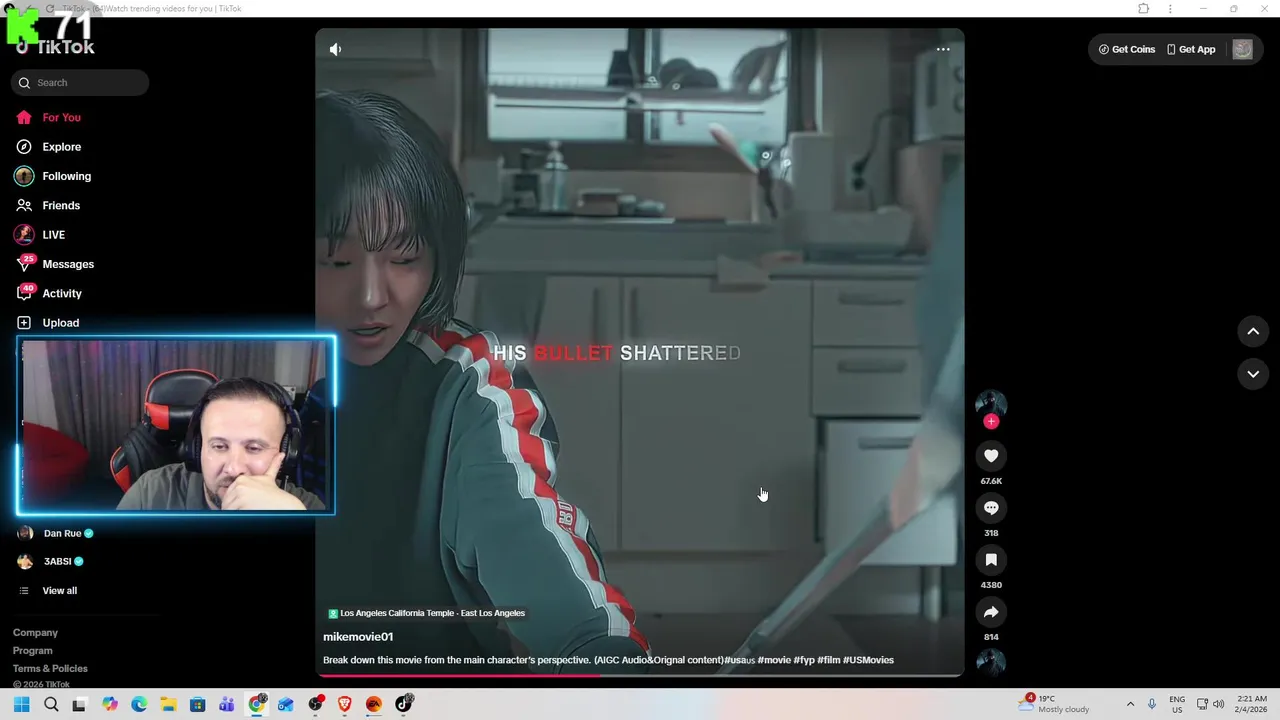This screenshot has height=720, width=1280.
Task: Mute the video with the speaker icon
Action: click(x=335, y=49)
